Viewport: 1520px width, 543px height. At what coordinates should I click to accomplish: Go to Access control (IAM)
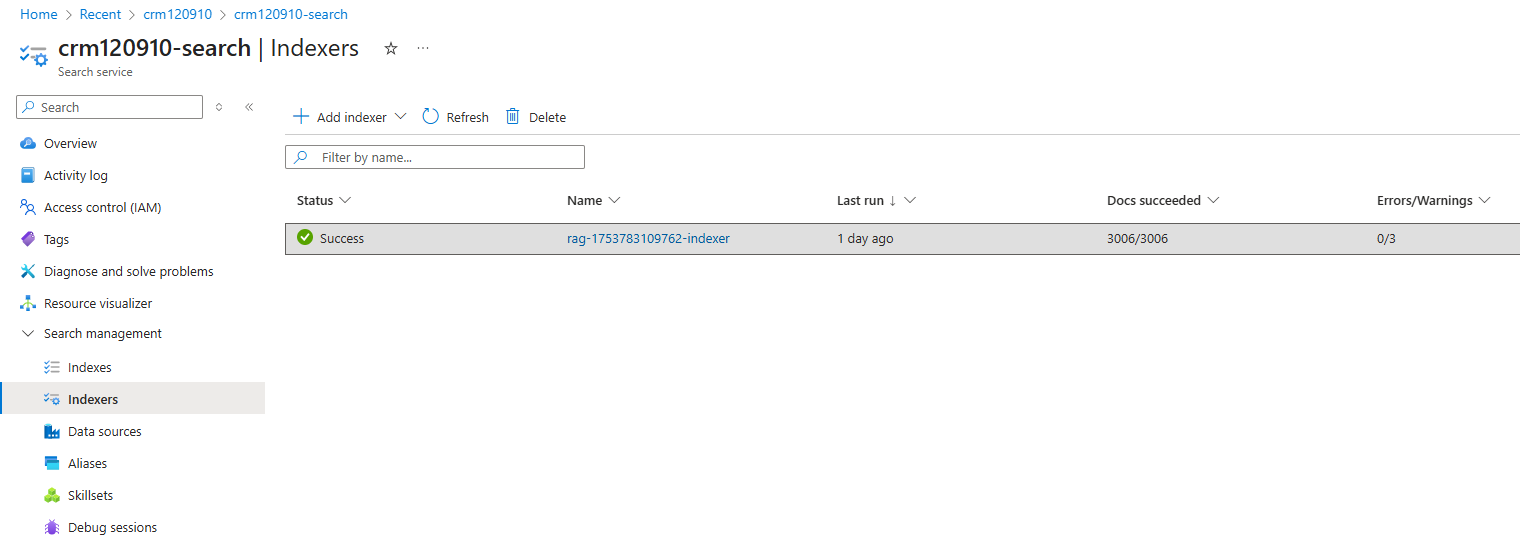[103, 207]
